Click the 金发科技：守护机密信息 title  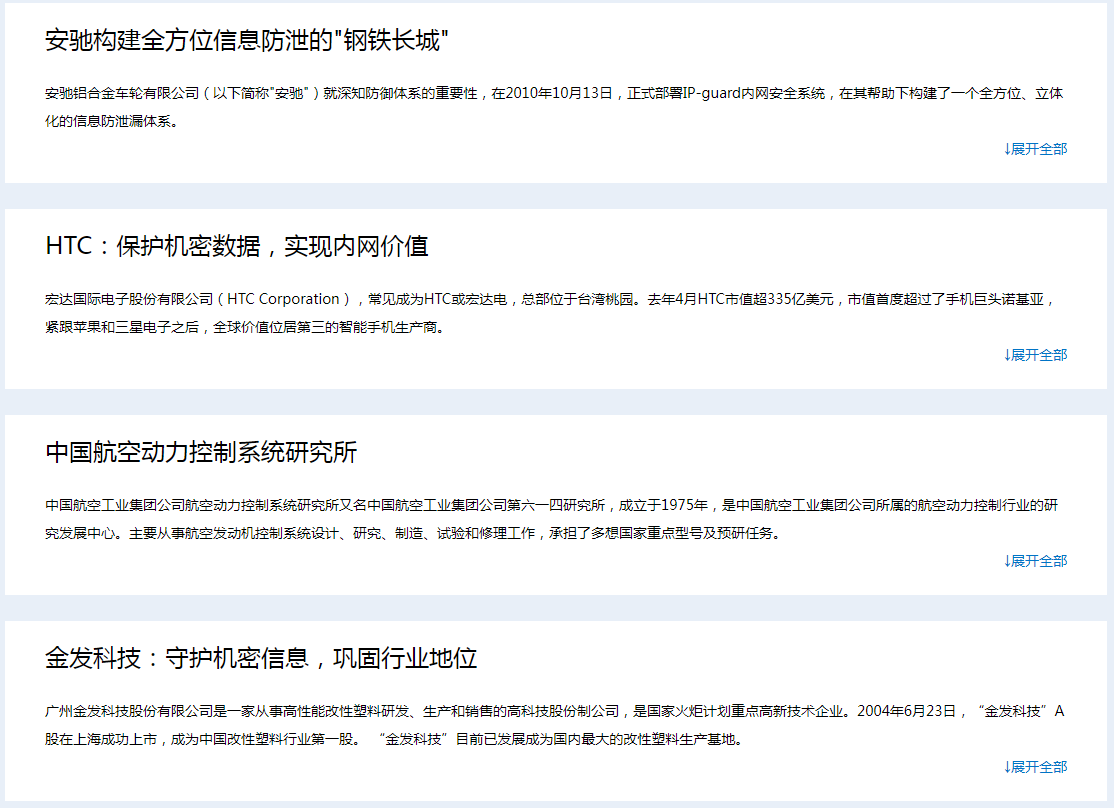(x=261, y=659)
